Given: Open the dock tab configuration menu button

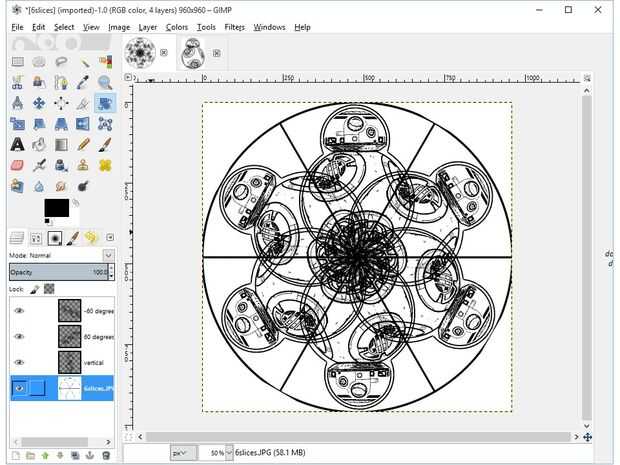Looking at the screenshot, I should point(110,237).
